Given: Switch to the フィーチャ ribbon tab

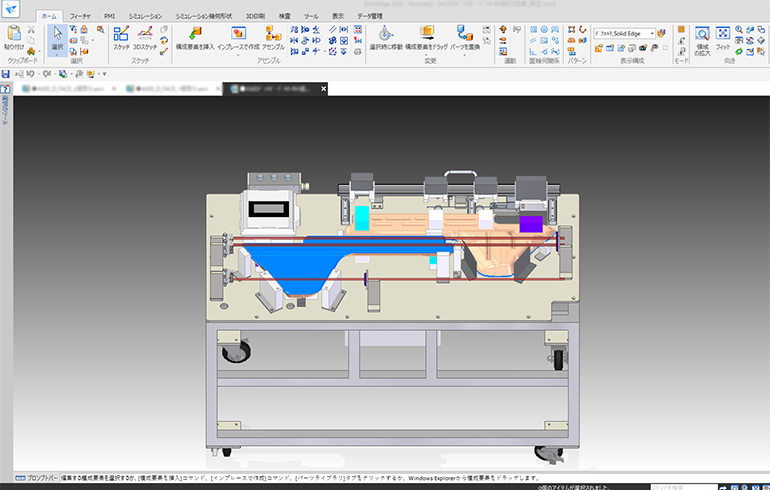Looking at the screenshot, I should click(x=80, y=17).
